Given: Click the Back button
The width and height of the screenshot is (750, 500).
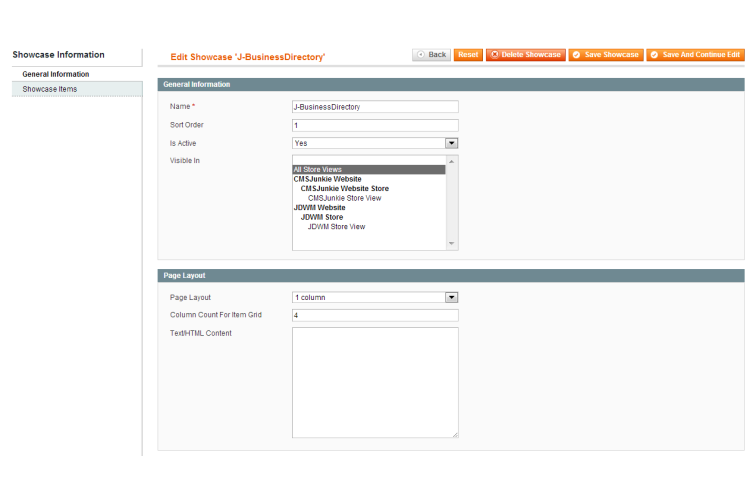Looking at the screenshot, I should coord(431,55).
